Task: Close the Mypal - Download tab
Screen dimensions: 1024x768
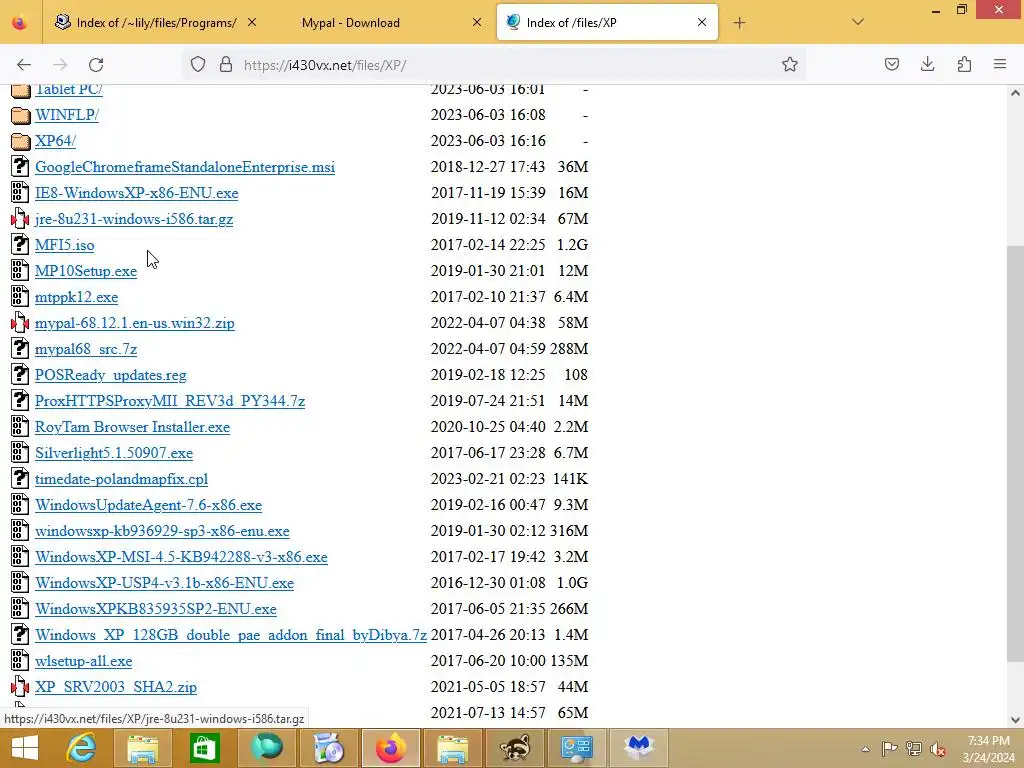Action: tap(477, 22)
